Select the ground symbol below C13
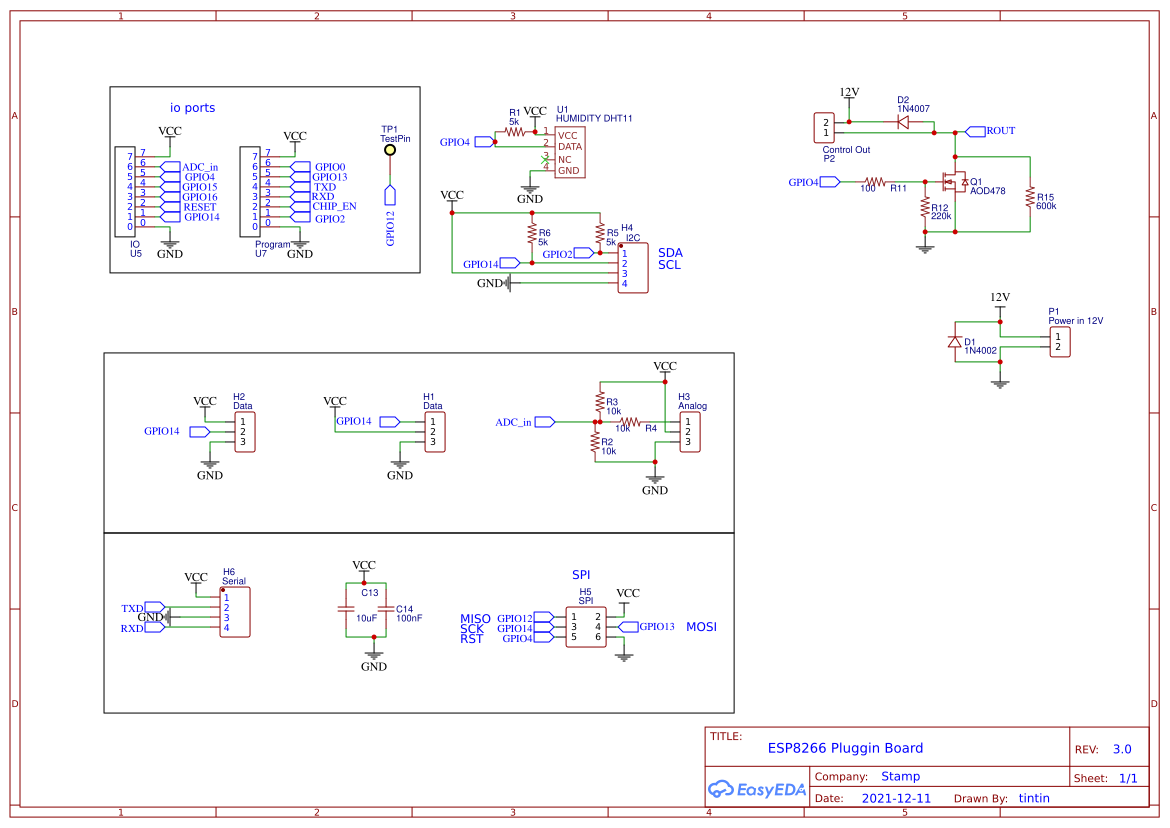1170x828 pixels. click(x=374, y=654)
